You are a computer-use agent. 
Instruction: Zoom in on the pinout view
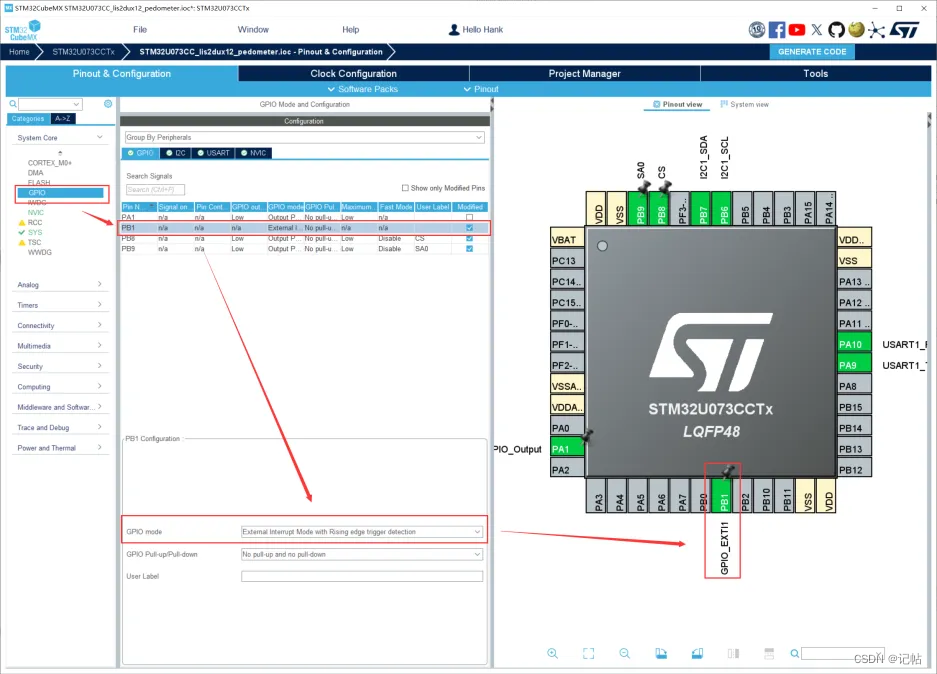[x=552, y=653]
